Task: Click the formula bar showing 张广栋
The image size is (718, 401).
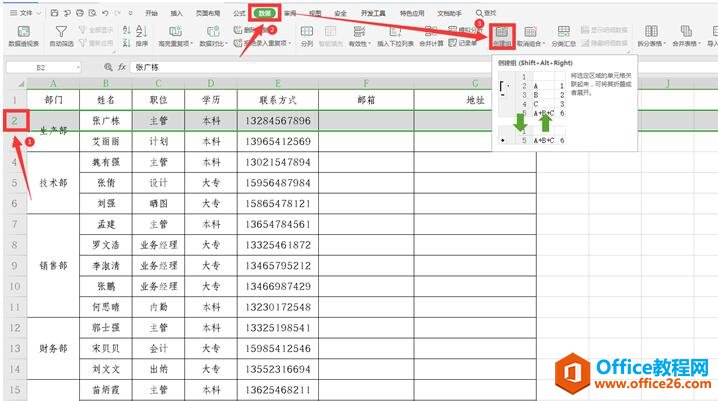Action: pyautogui.click(x=311, y=67)
